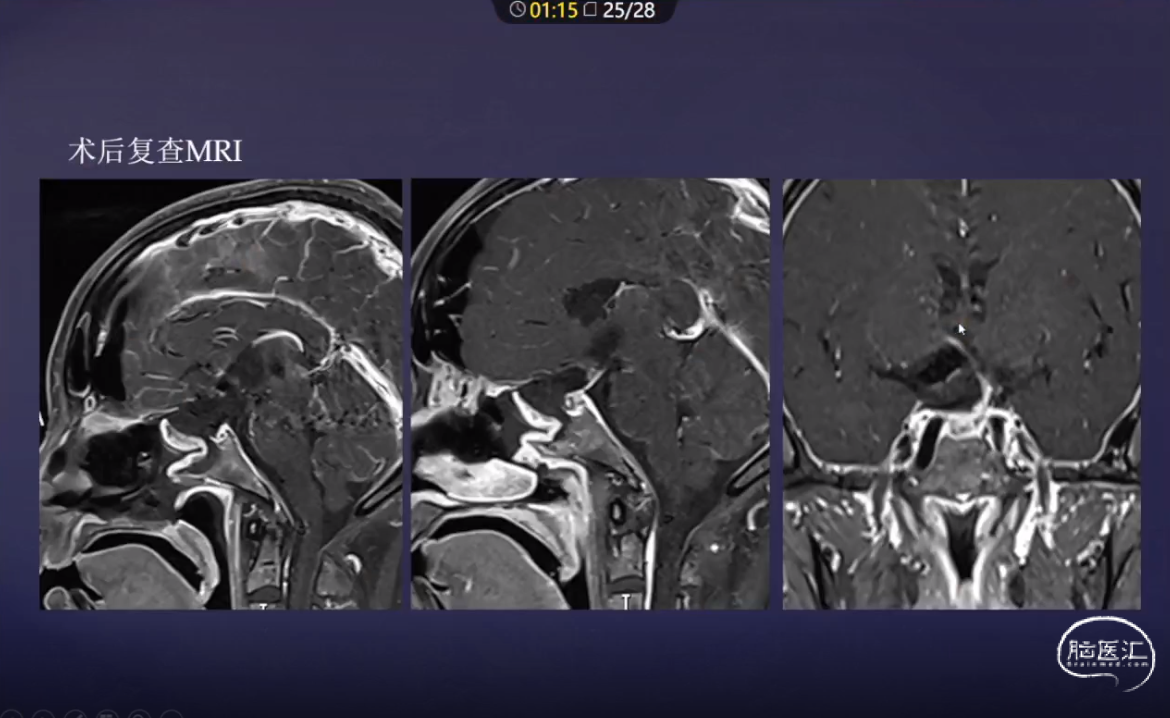The image size is (1170, 718).
Task: Click the zoom magnifier slideshow control
Action: (140, 715)
